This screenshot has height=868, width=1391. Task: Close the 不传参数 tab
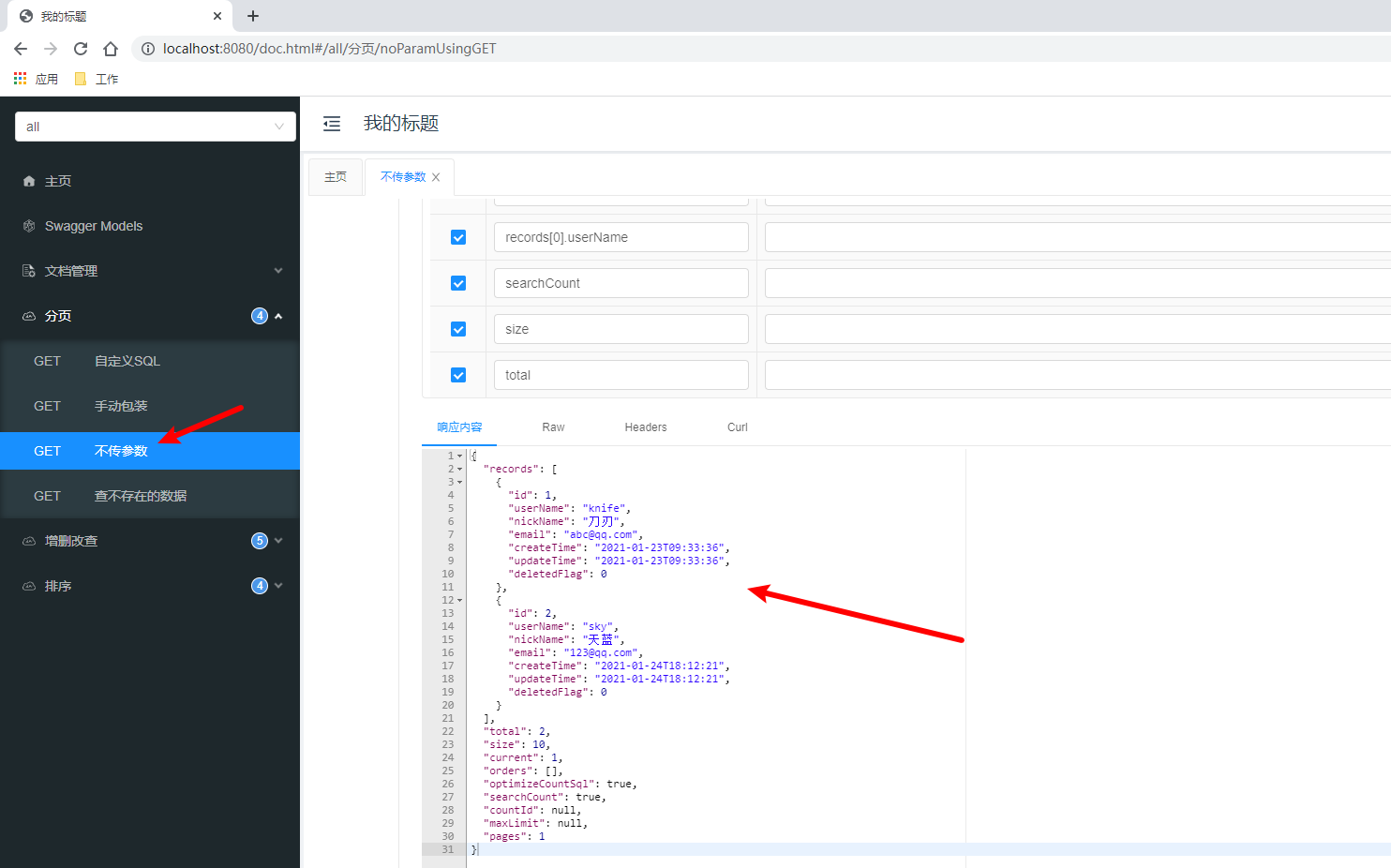(436, 177)
